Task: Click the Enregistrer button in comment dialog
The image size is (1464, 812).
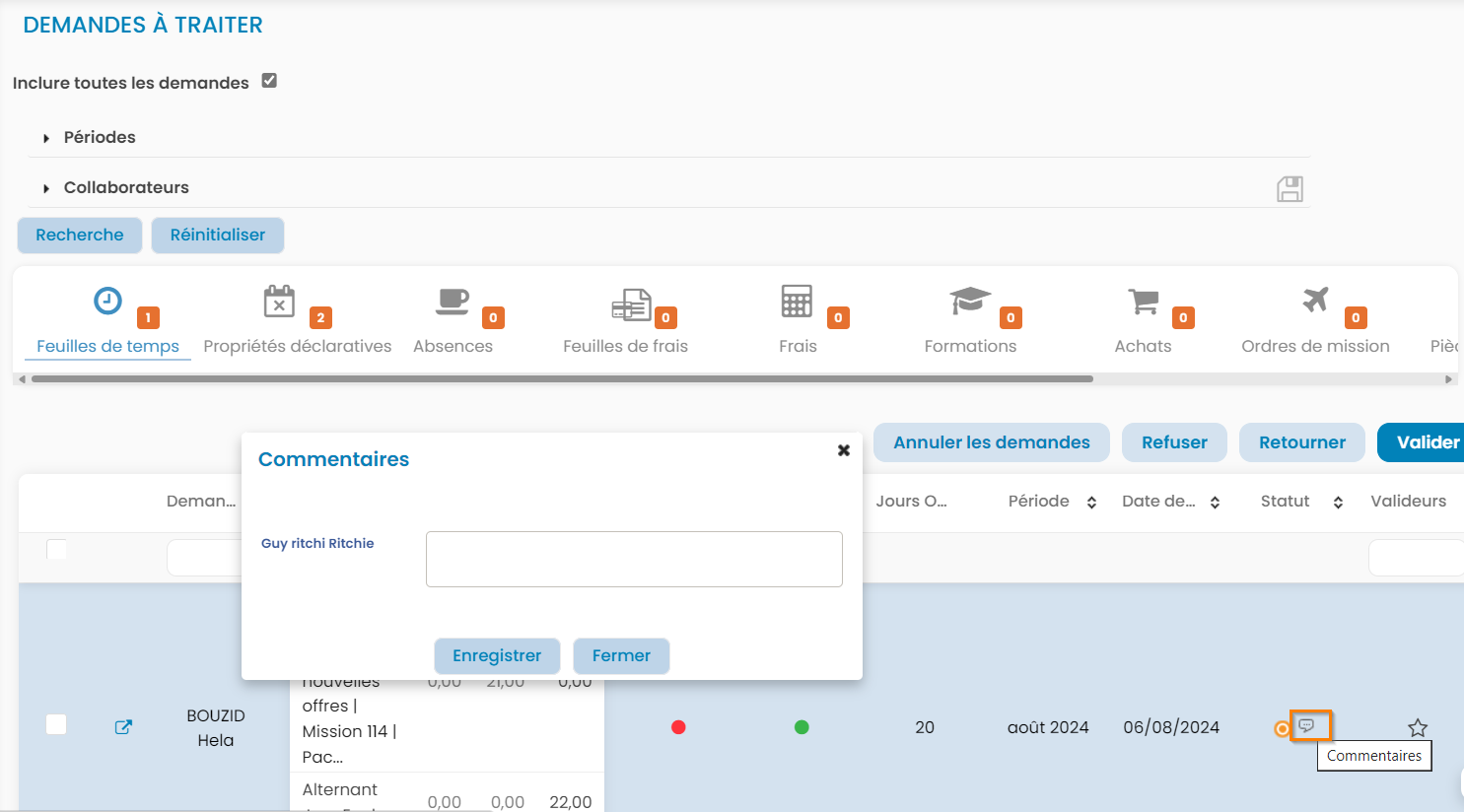Action: click(497, 656)
